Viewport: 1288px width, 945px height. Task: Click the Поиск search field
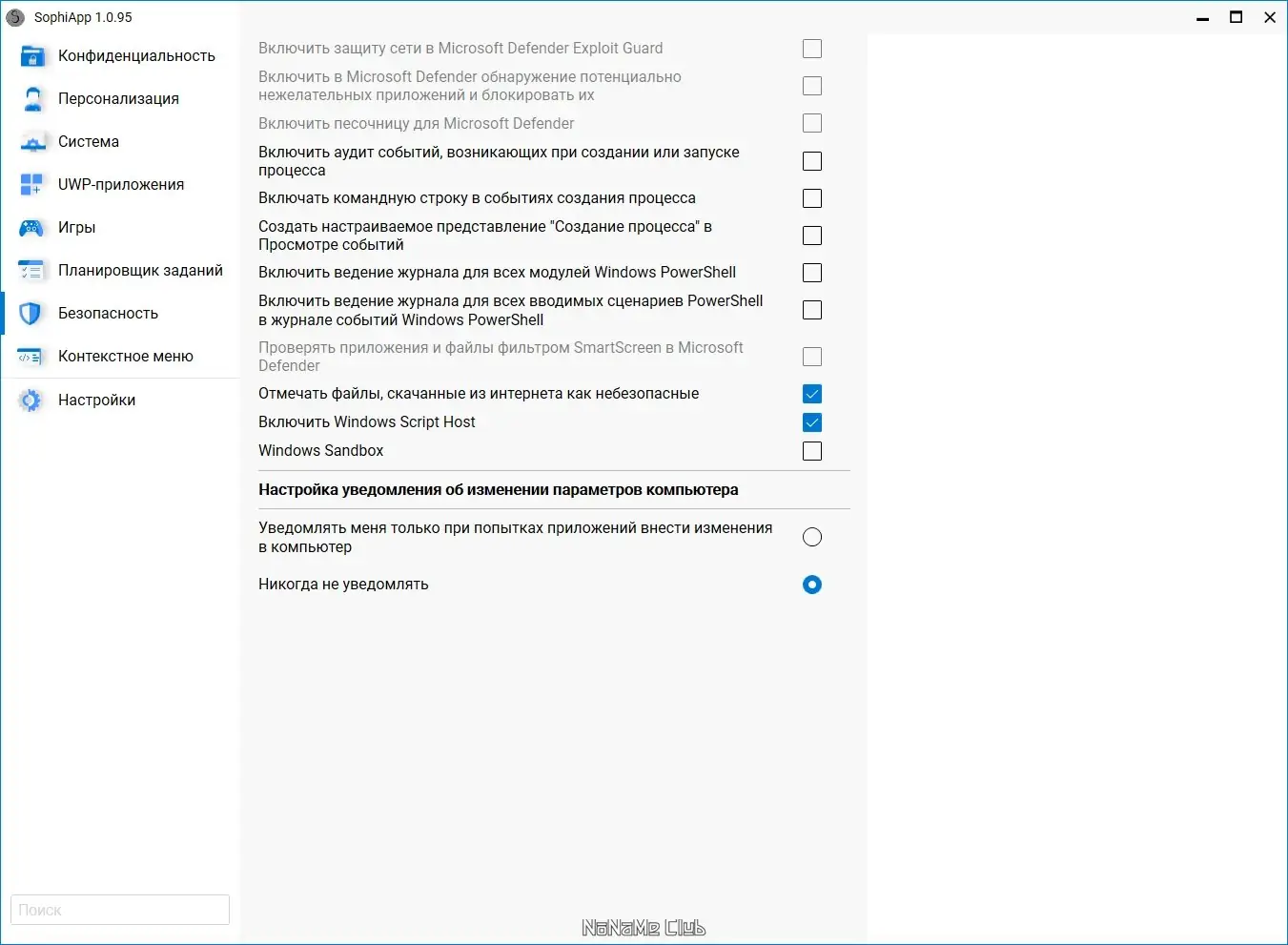click(120, 910)
